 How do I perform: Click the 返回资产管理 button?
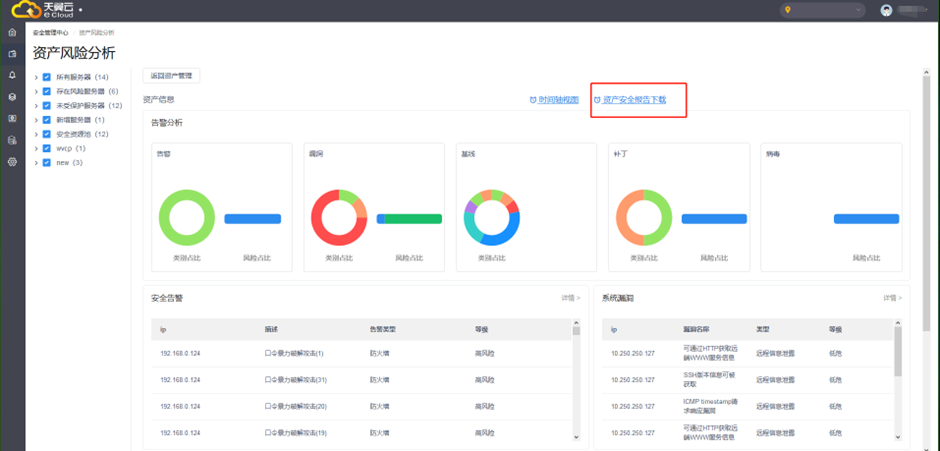point(173,75)
